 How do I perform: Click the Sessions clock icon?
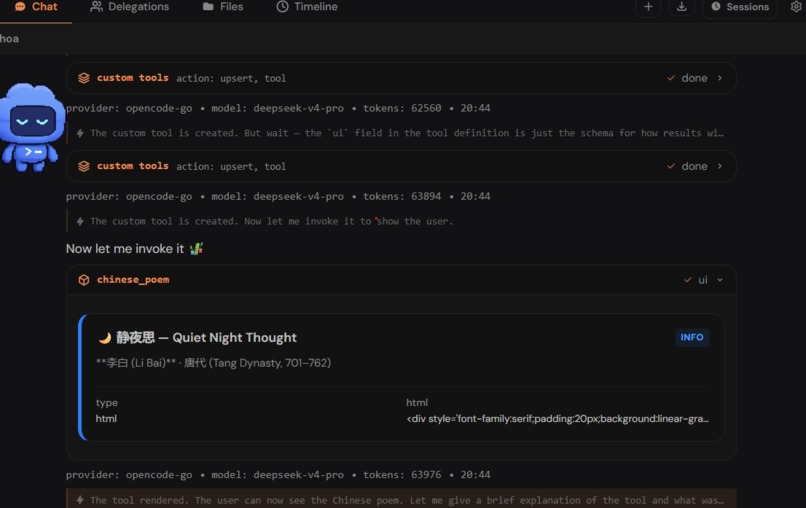(x=716, y=7)
